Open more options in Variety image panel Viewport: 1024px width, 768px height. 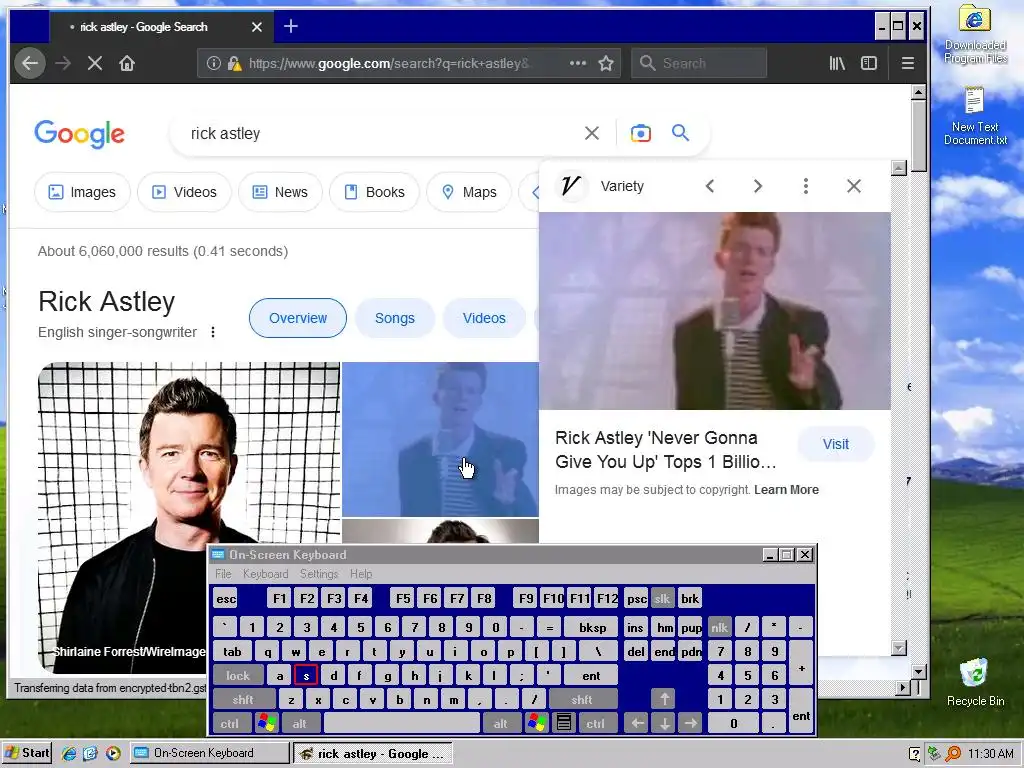click(806, 186)
